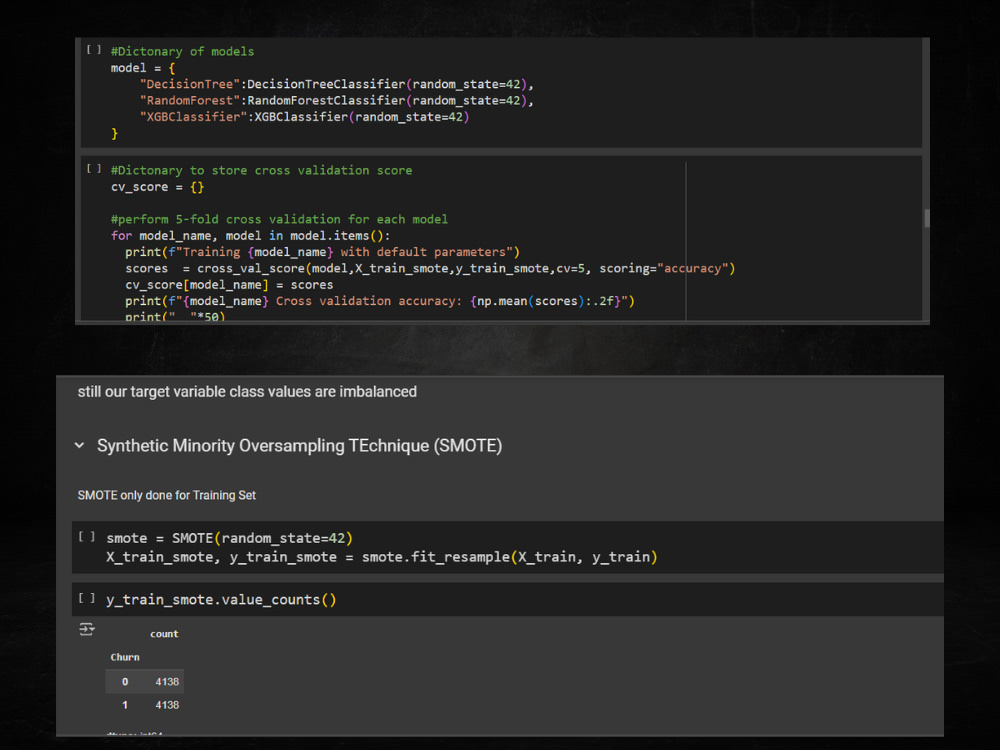Click the Churn 0 row label in the output table
The height and width of the screenshot is (750, 1000).
(x=125, y=682)
